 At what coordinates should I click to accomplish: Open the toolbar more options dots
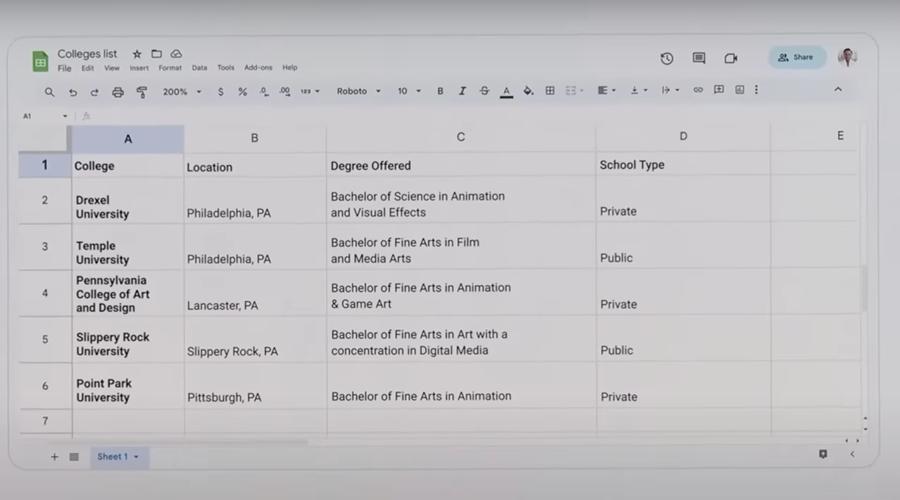(x=757, y=90)
